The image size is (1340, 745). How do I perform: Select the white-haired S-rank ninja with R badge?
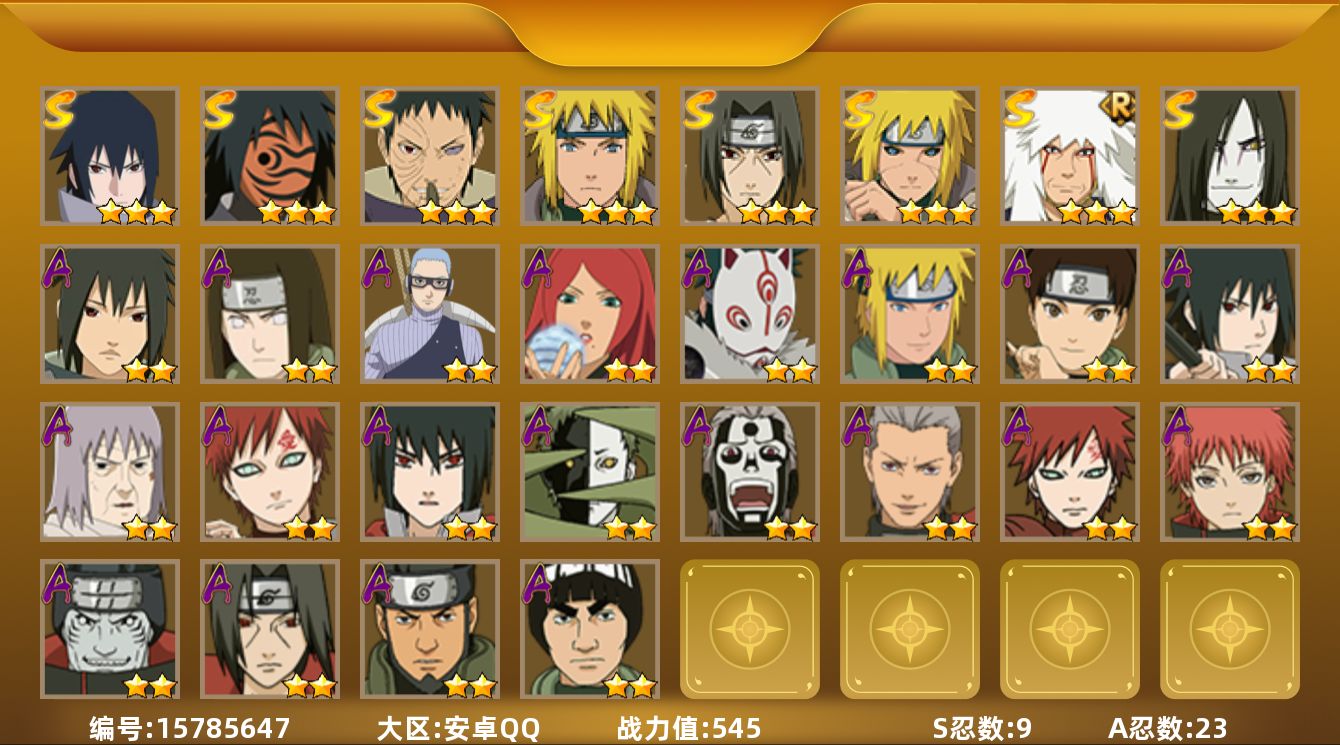coord(1070,156)
